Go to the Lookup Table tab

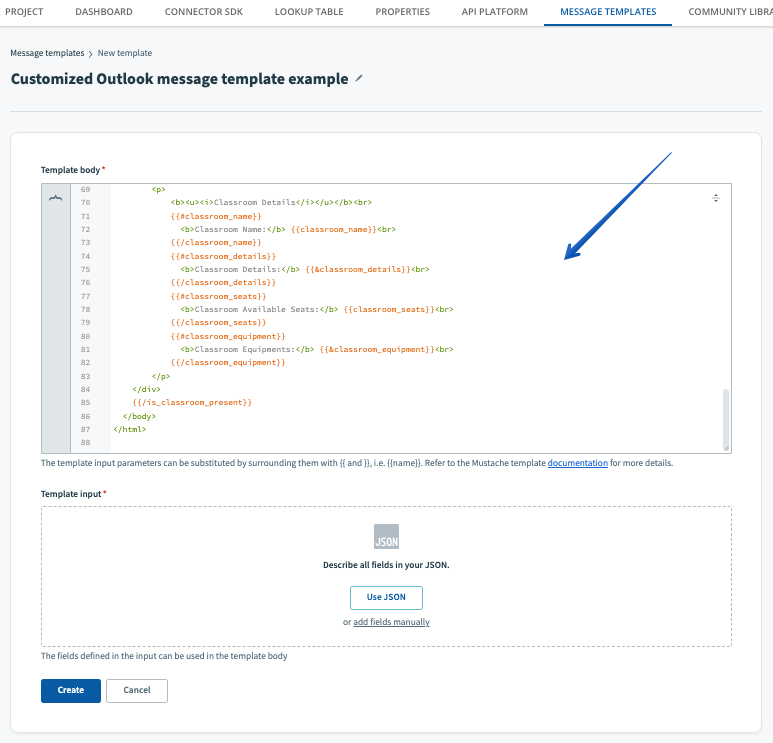[x=309, y=12]
